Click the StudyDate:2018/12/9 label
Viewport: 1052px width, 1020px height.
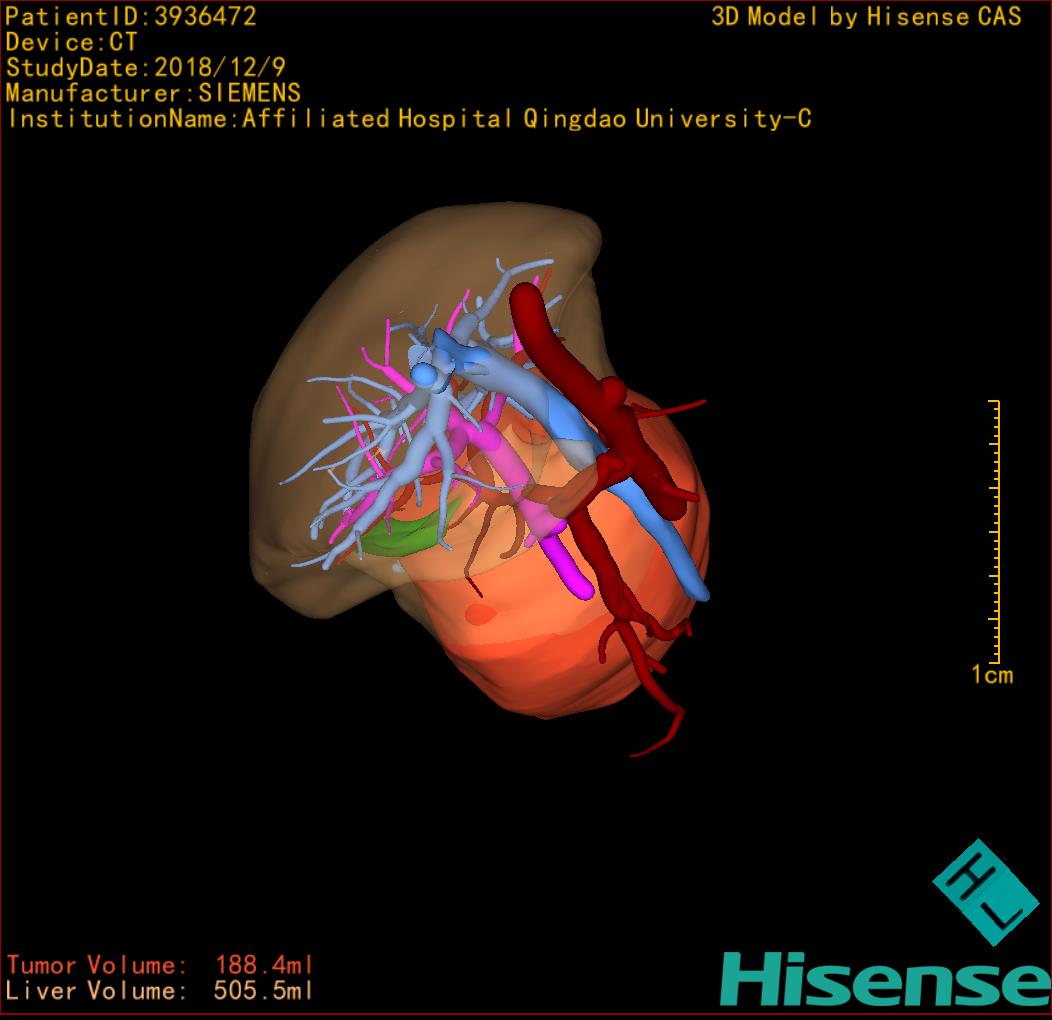click(144, 68)
